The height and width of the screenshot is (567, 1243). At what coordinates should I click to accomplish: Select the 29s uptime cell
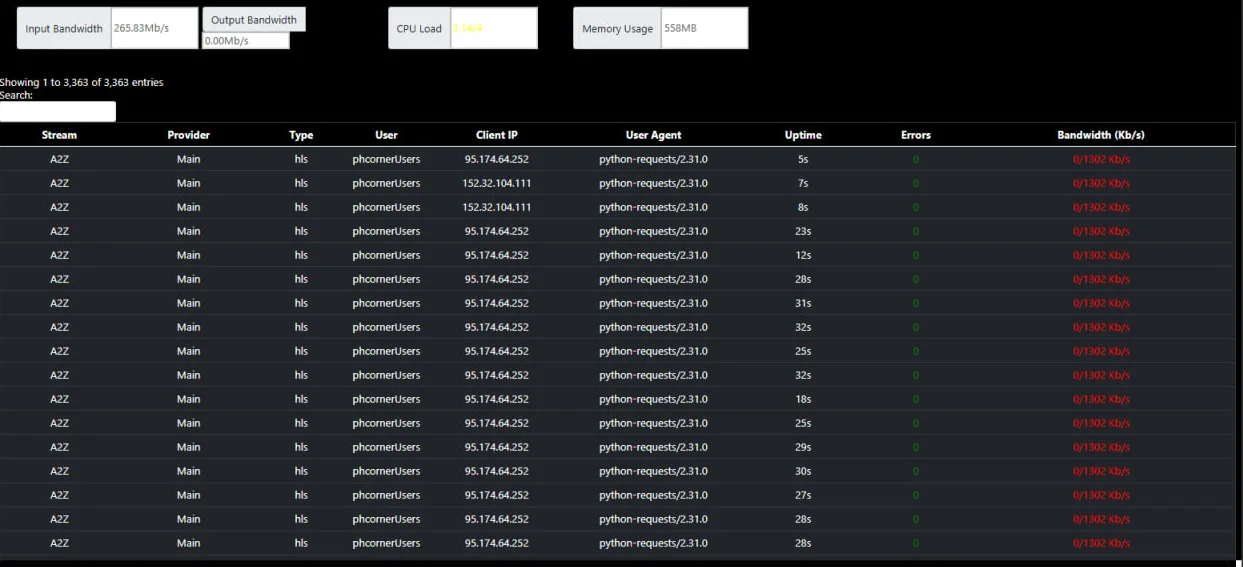click(803, 447)
